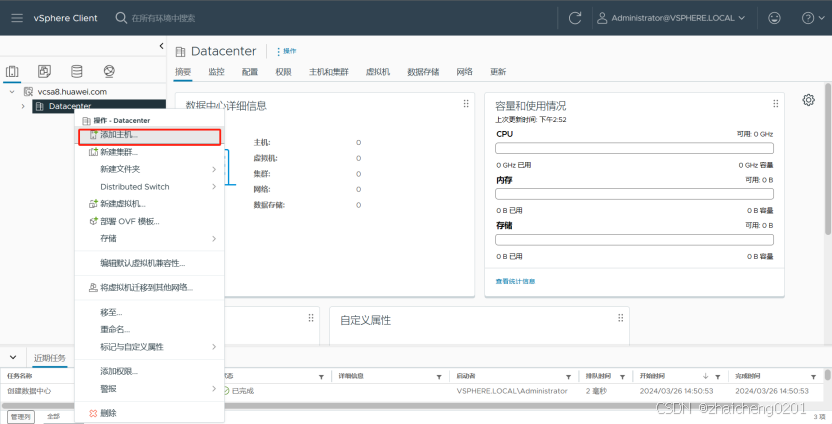Viewport: 832px width, 424px height.
Task: Switch to Hosts and Clusters inventory view
Action: click(x=12, y=71)
